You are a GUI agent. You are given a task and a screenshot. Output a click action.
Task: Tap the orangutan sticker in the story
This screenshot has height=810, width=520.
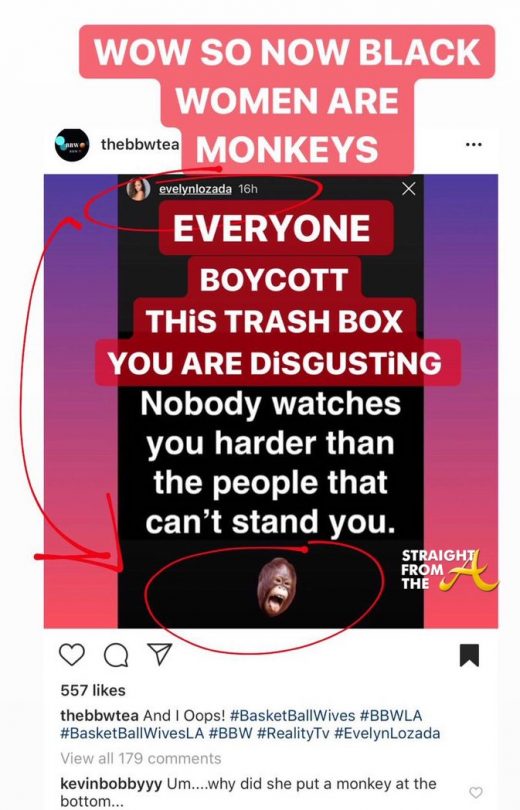277,587
